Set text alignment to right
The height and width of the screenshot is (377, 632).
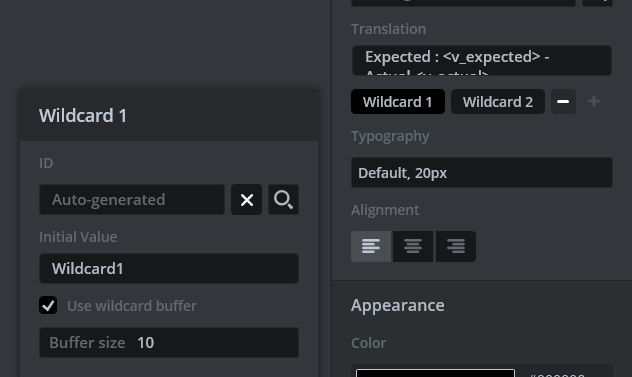coord(456,246)
